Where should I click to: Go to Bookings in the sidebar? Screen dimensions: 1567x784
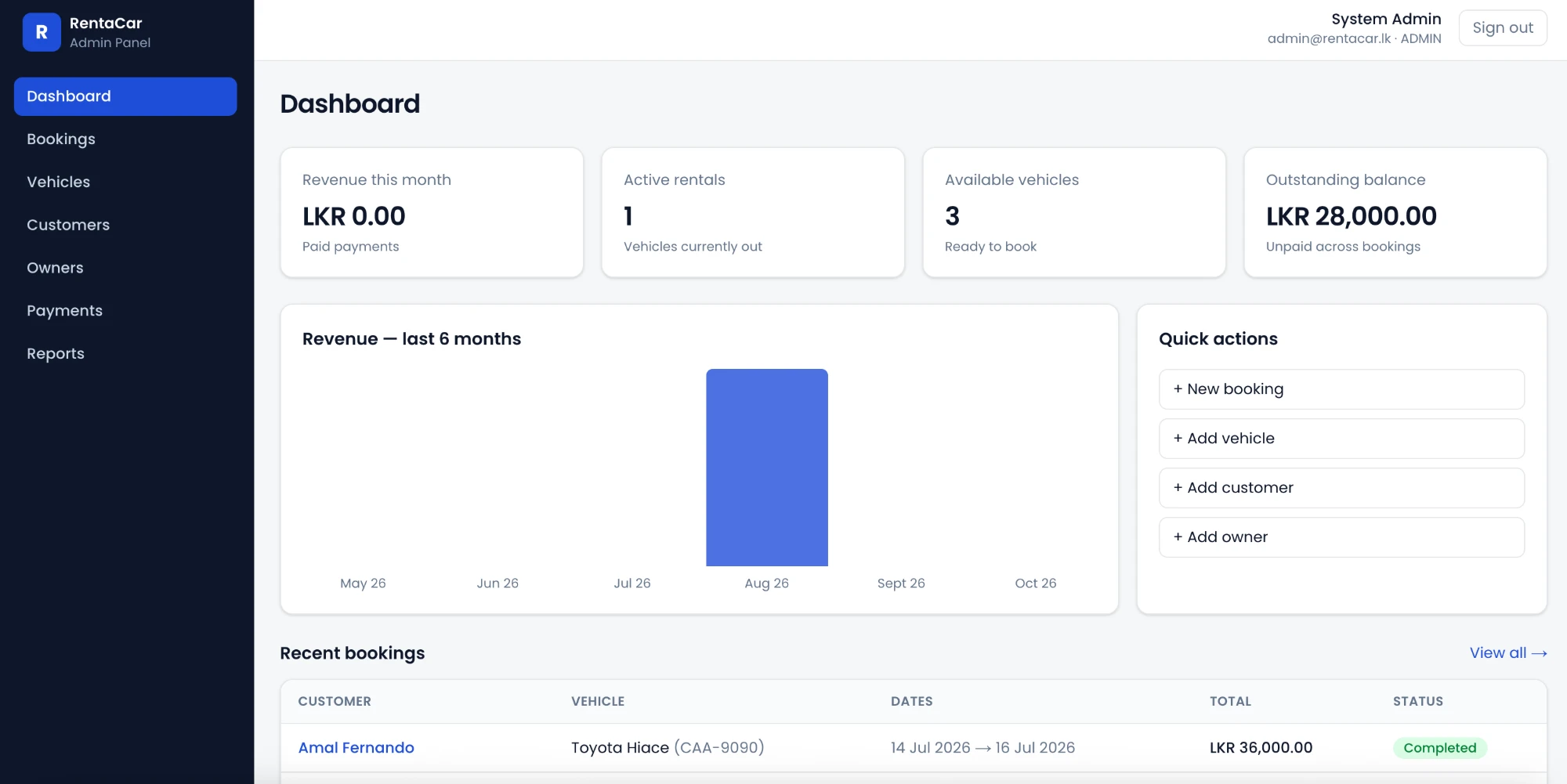point(125,139)
